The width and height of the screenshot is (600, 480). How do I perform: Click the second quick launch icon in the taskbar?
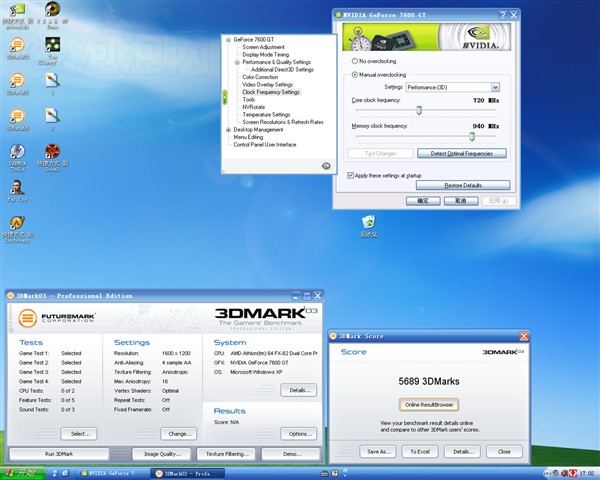coord(65,473)
